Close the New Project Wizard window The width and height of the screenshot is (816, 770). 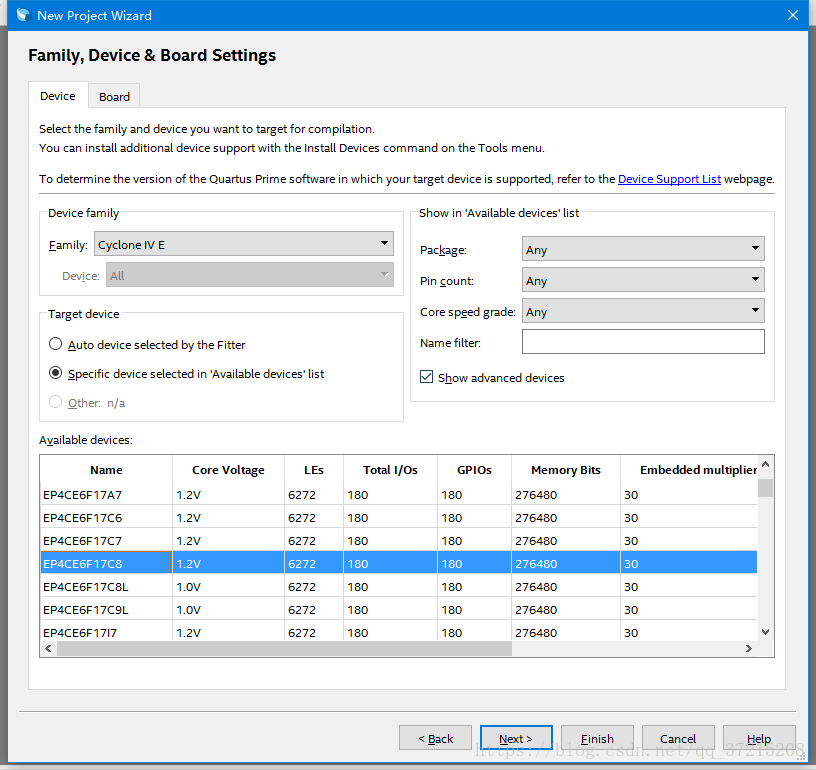(x=793, y=15)
